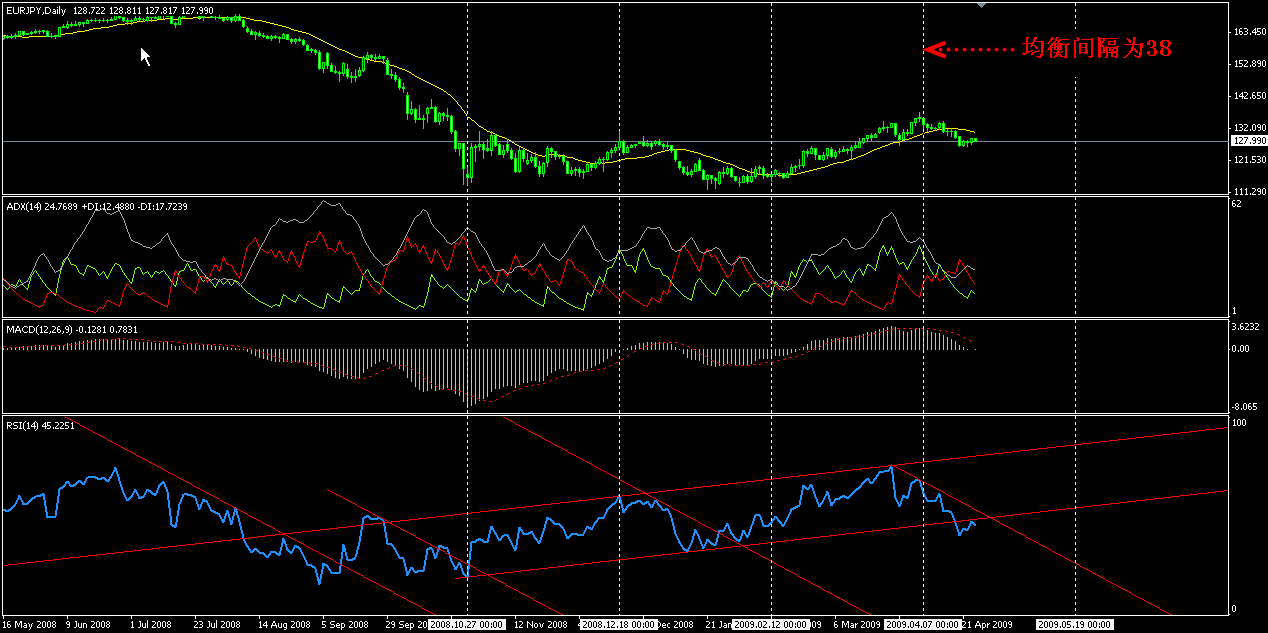Click the 23 Jul 2008 date label
Viewport: 1268px width, 633px height.
pos(216,624)
